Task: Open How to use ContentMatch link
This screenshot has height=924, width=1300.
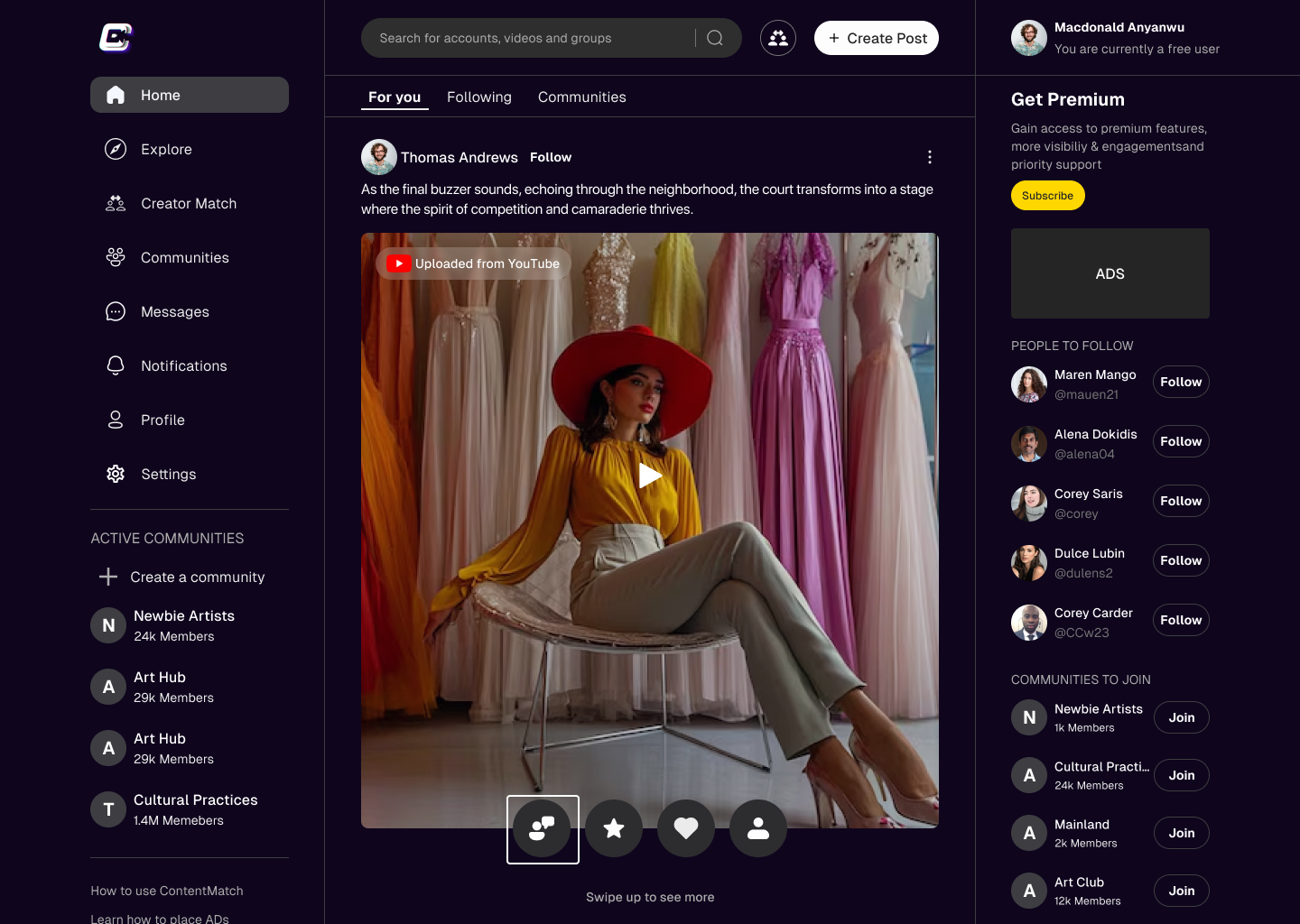Action: [x=167, y=891]
